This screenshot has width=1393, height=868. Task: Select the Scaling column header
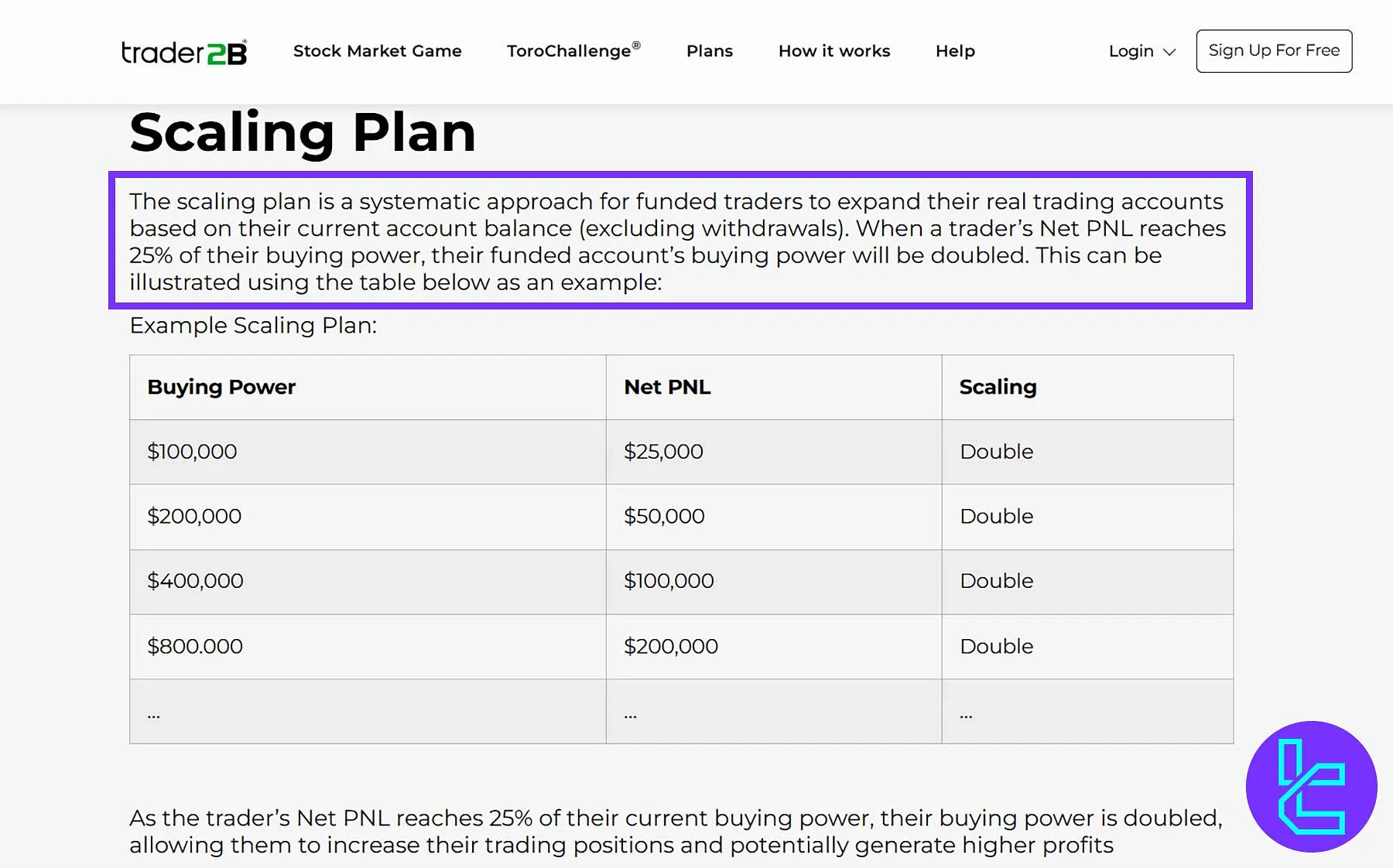997,387
